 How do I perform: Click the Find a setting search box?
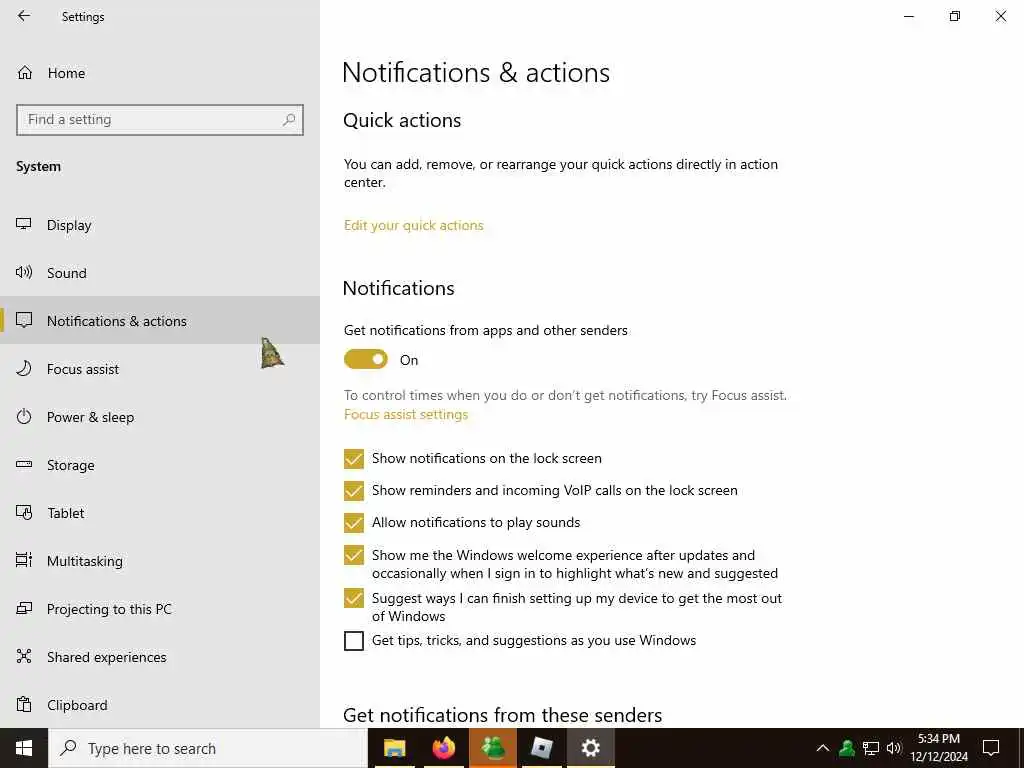[160, 120]
